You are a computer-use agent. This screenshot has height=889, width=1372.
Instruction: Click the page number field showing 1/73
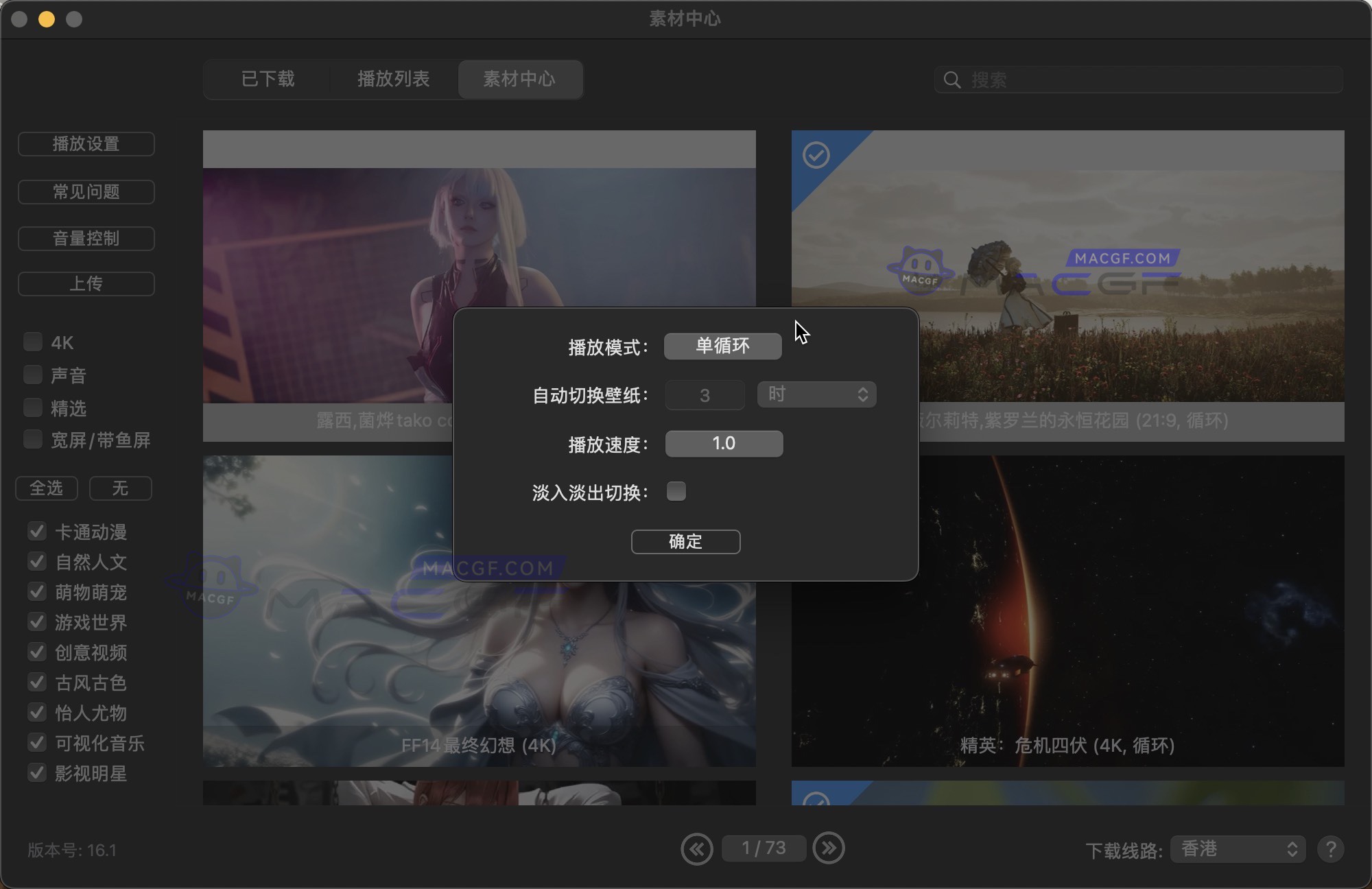pyautogui.click(x=764, y=849)
